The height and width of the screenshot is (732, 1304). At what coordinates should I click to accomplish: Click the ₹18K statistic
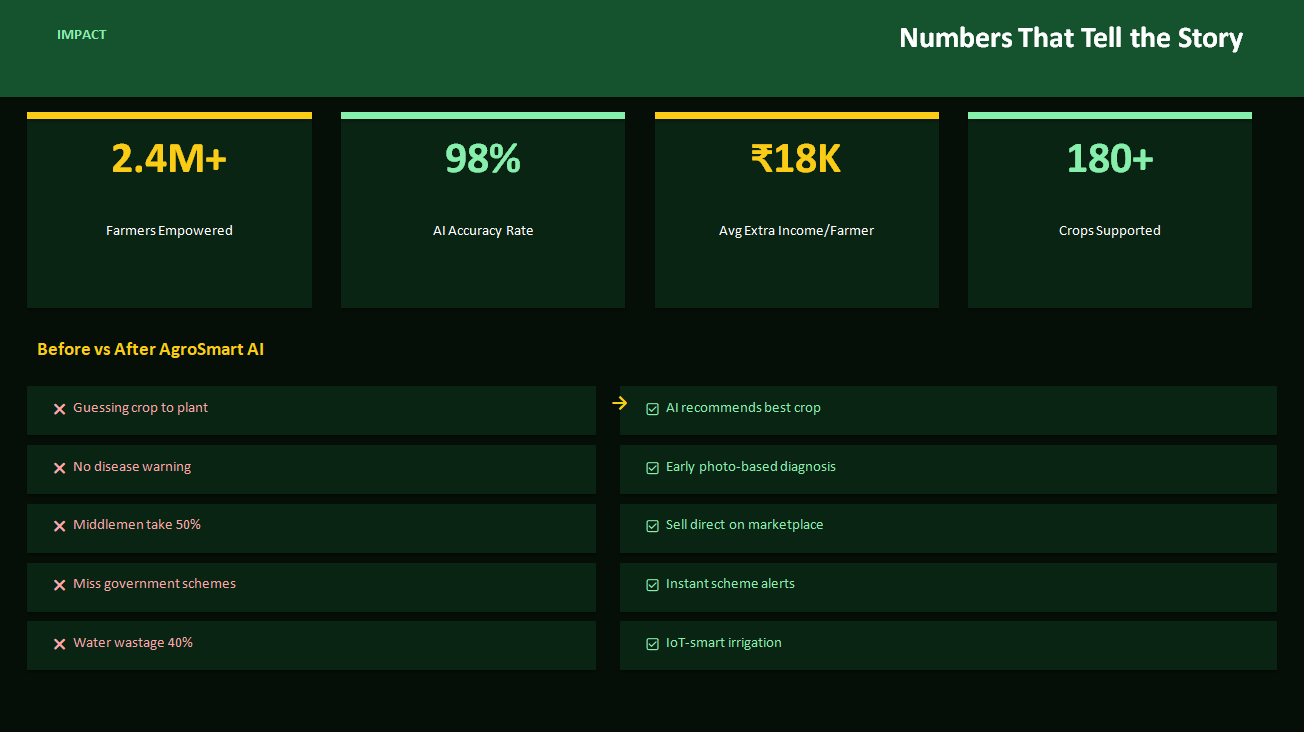pyautogui.click(x=796, y=158)
